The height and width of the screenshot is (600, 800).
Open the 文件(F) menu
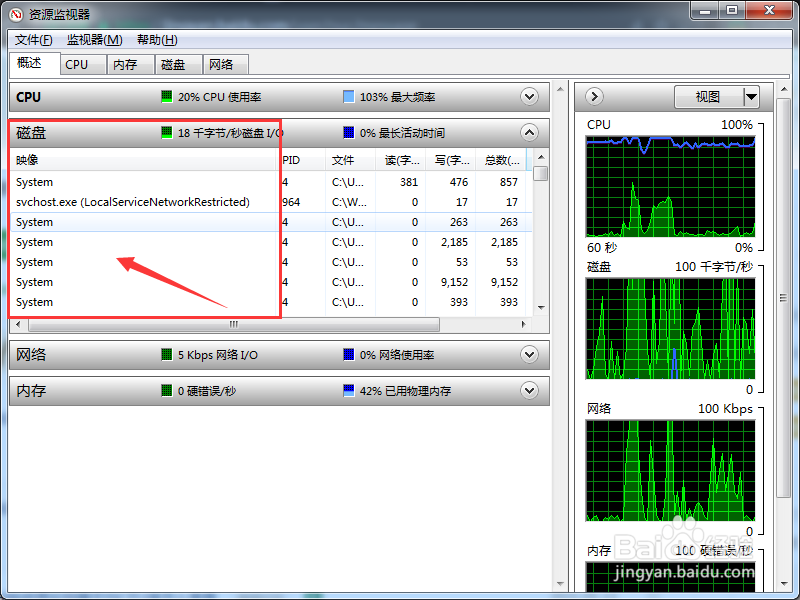click(33, 40)
